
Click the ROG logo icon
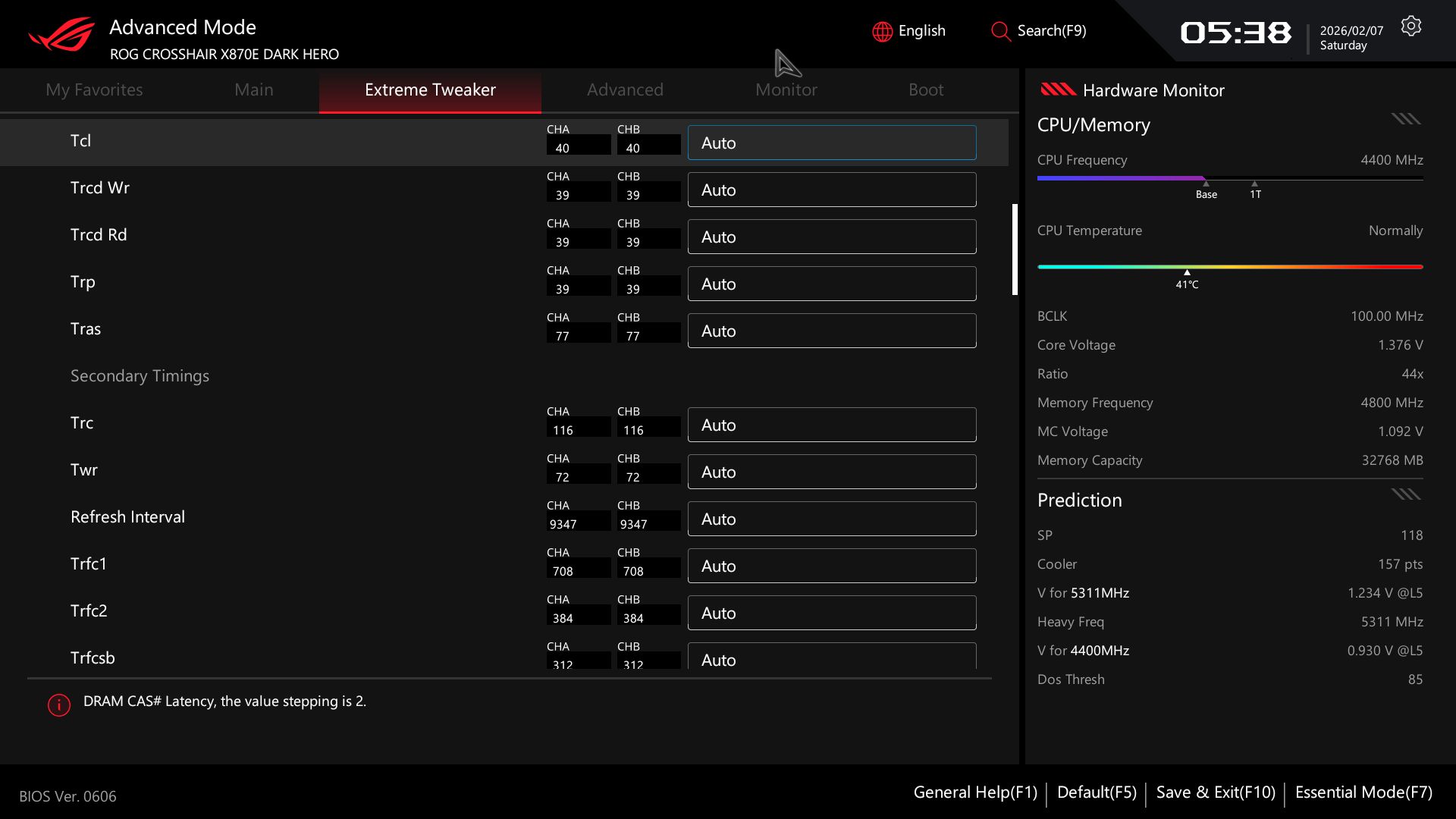61,35
